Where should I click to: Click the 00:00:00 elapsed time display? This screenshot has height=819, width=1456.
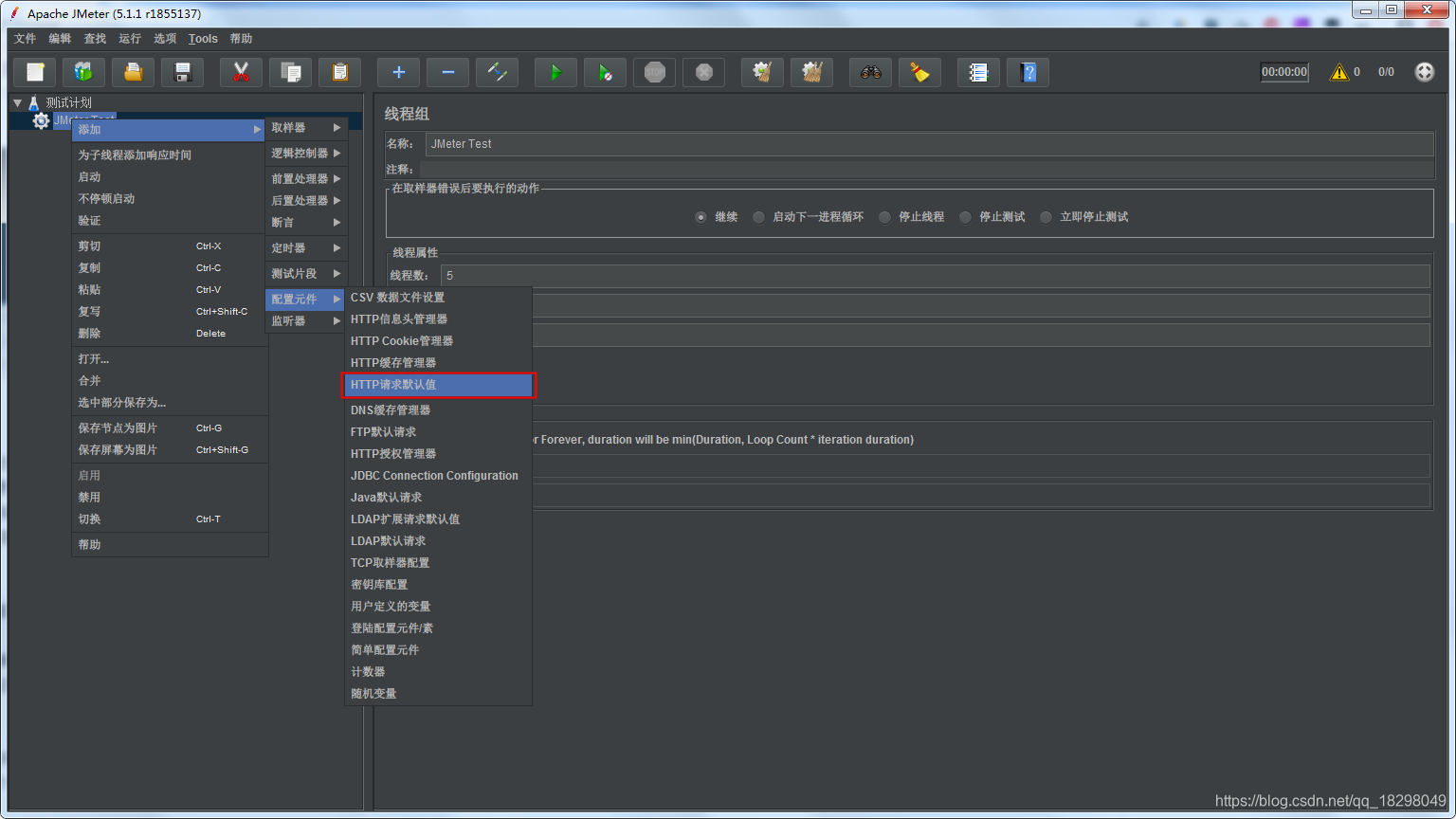point(1284,72)
